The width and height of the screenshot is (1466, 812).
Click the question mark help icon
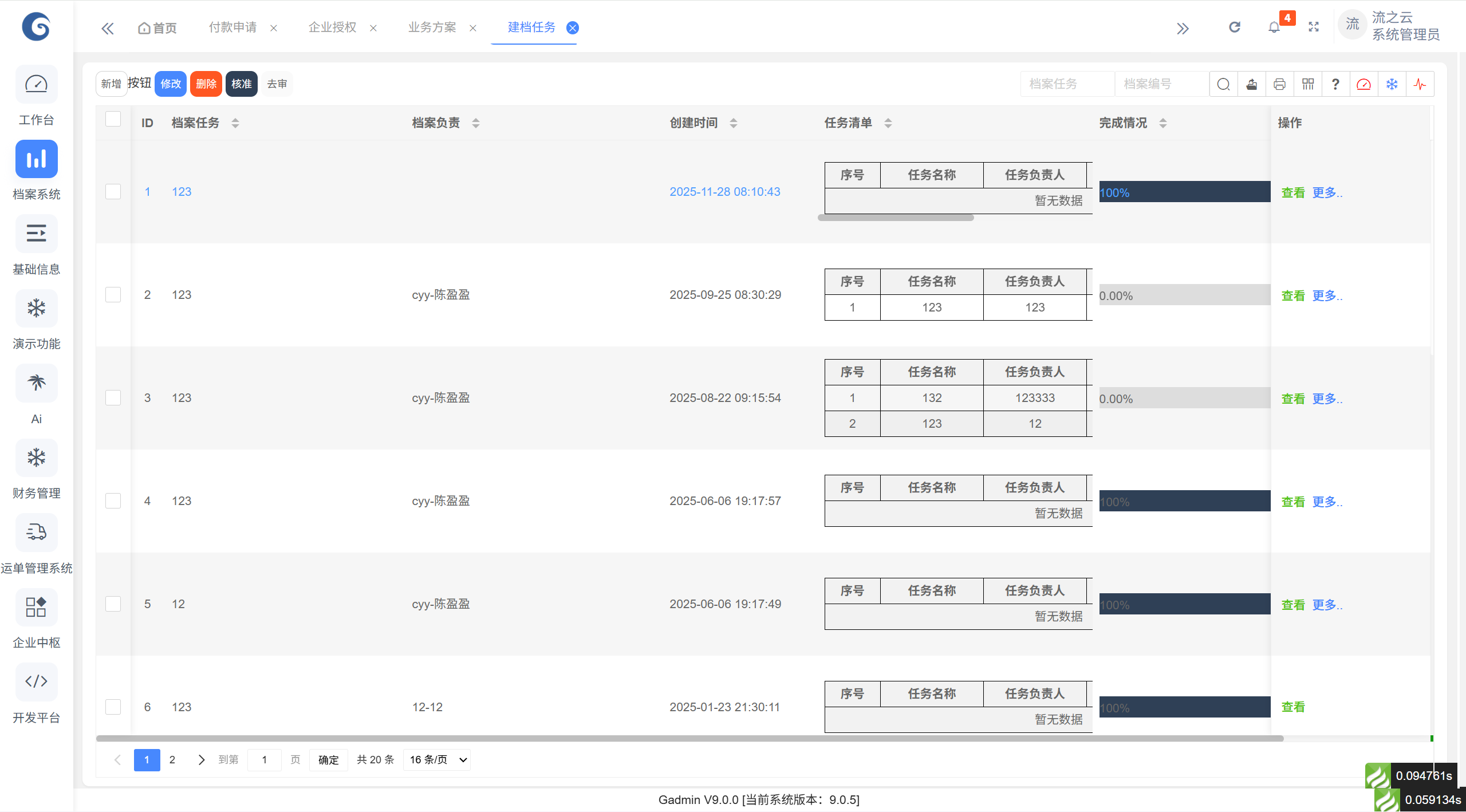tap(1335, 84)
